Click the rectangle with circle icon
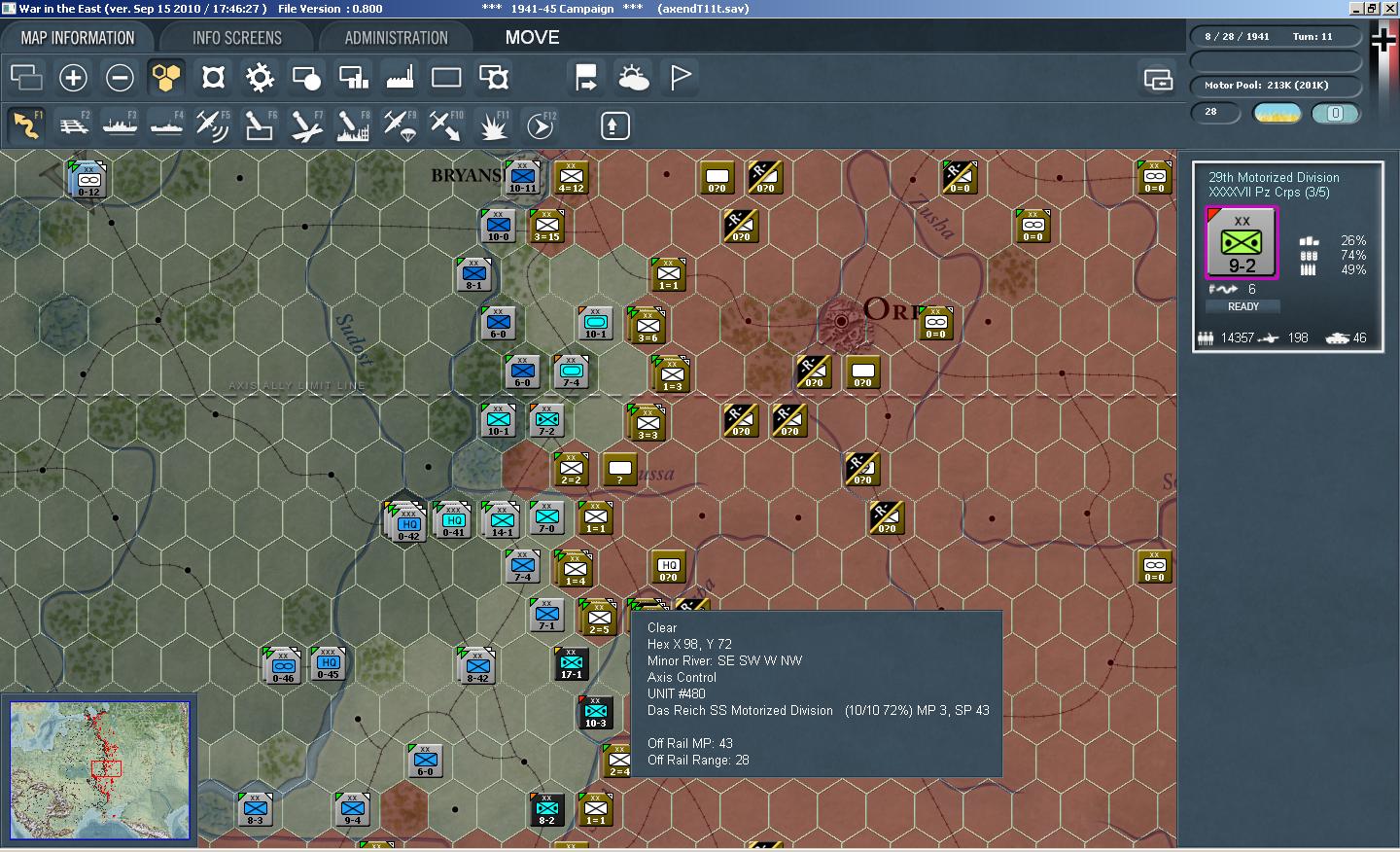This screenshot has height=852, width=1400. pyautogui.click(x=306, y=77)
